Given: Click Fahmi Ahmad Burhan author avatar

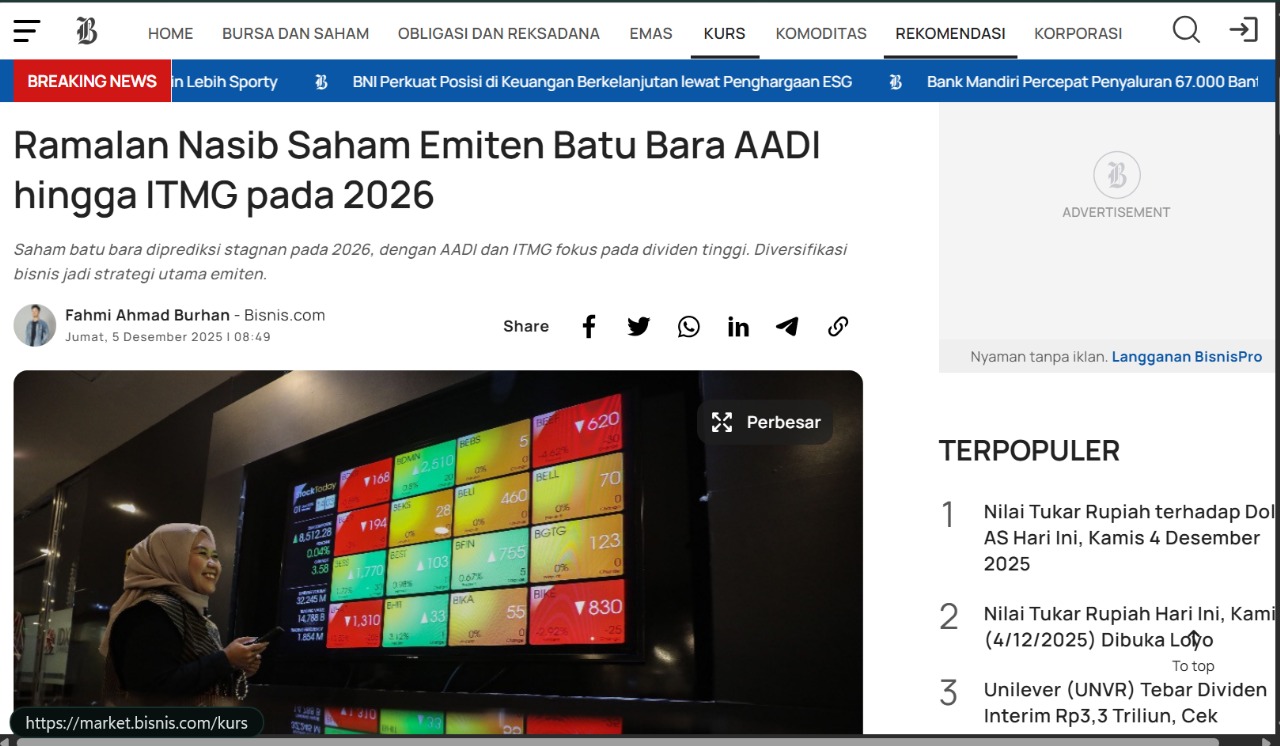Looking at the screenshot, I should tap(35, 325).
